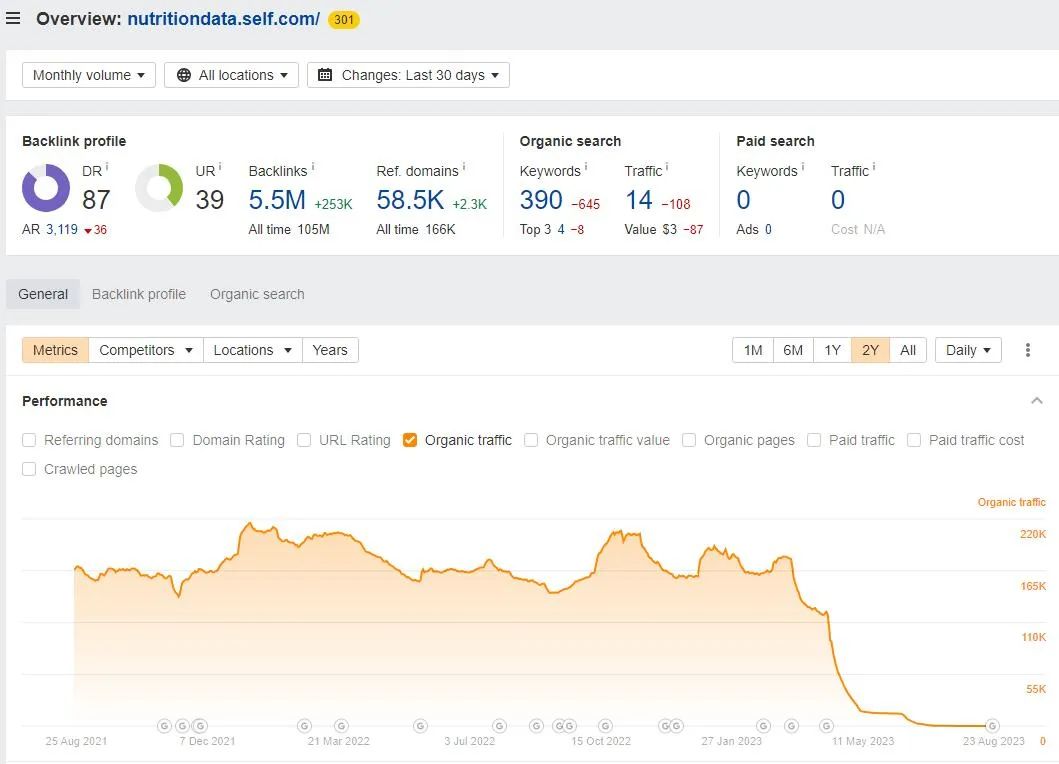Set chart range to 6M
The width and height of the screenshot is (1059, 764).
tap(793, 350)
